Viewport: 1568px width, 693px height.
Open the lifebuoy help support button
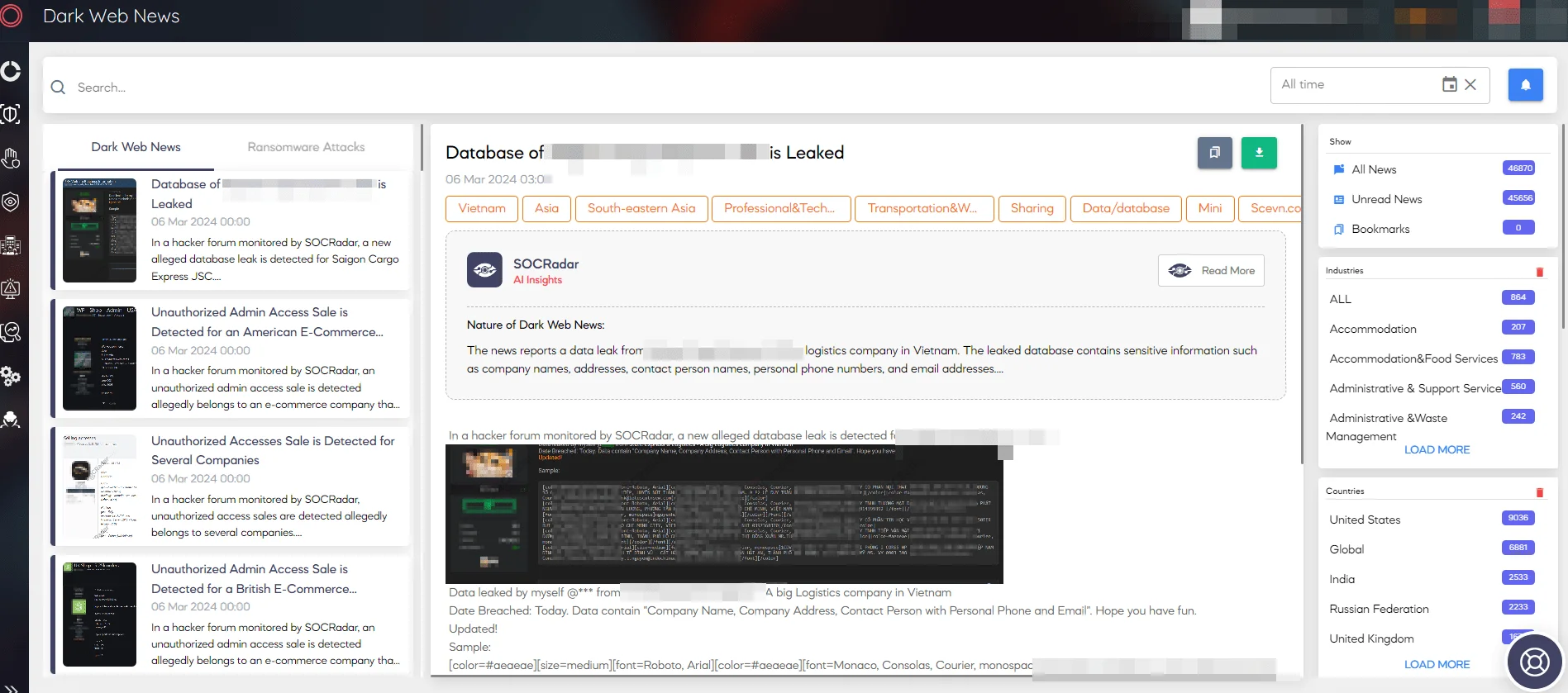tap(1534, 662)
